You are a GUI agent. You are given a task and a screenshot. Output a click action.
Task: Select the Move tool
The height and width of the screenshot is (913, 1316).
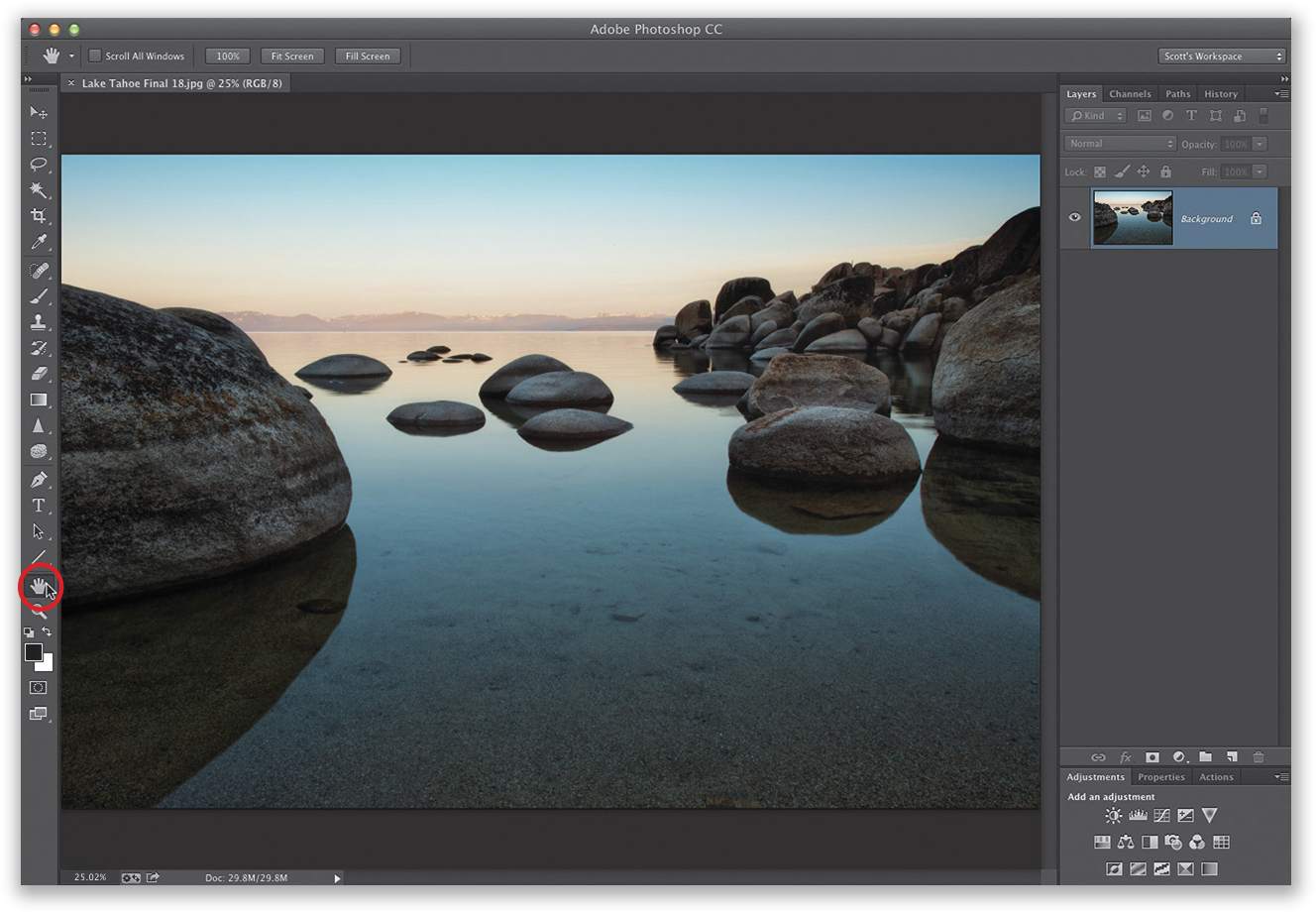tap(39, 113)
